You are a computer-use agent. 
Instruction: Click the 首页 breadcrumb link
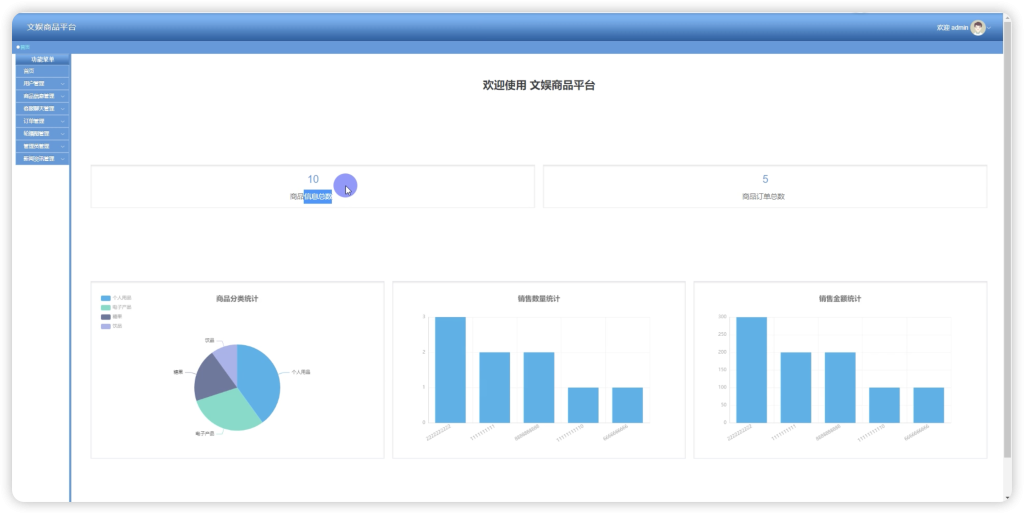click(25, 47)
